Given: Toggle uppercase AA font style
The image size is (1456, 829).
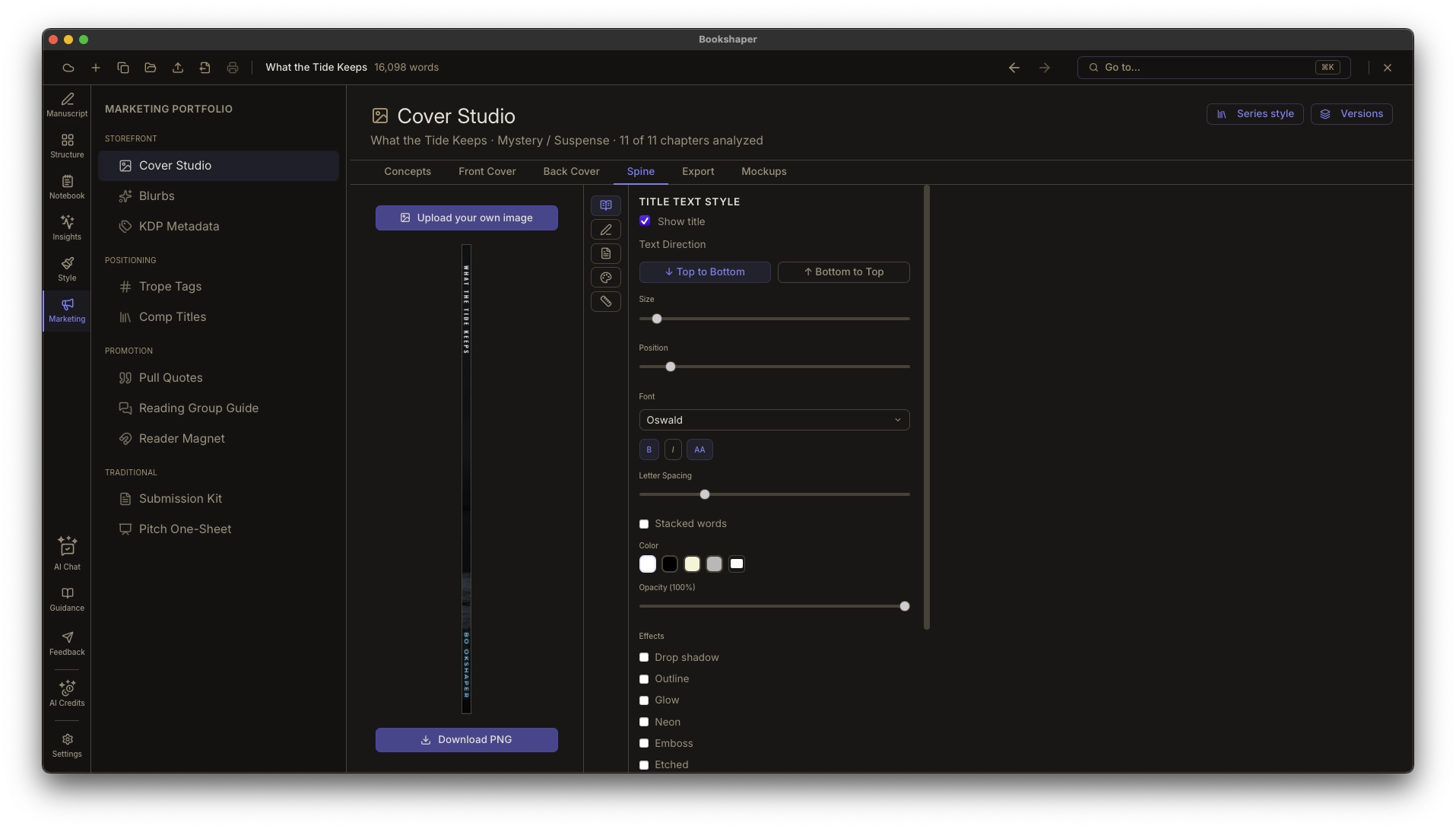Looking at the screenshot, I should pyautogui.click(x=699, y=449).
